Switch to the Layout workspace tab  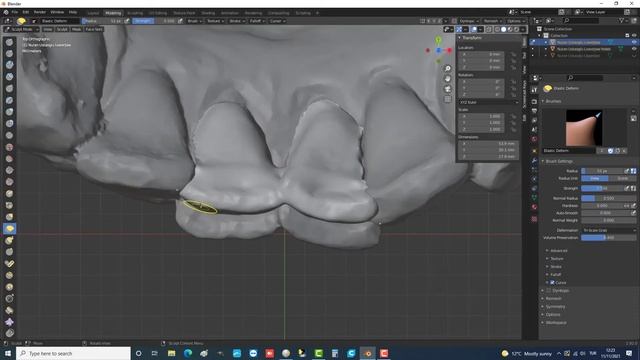pos(93,13)
